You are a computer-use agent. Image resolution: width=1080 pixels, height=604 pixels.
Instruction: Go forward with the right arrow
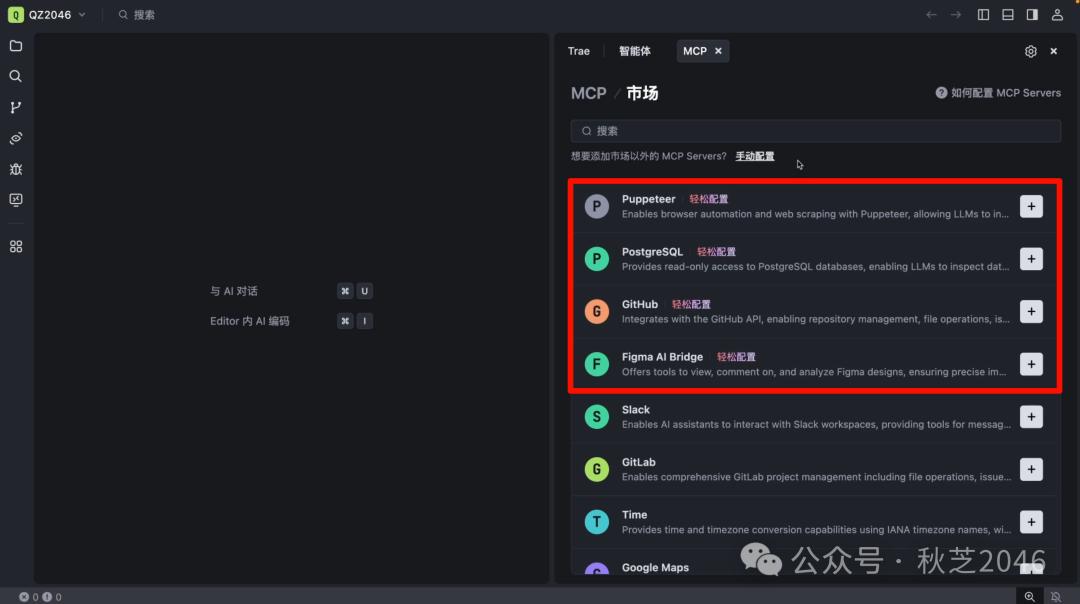(x=956, y=14)
